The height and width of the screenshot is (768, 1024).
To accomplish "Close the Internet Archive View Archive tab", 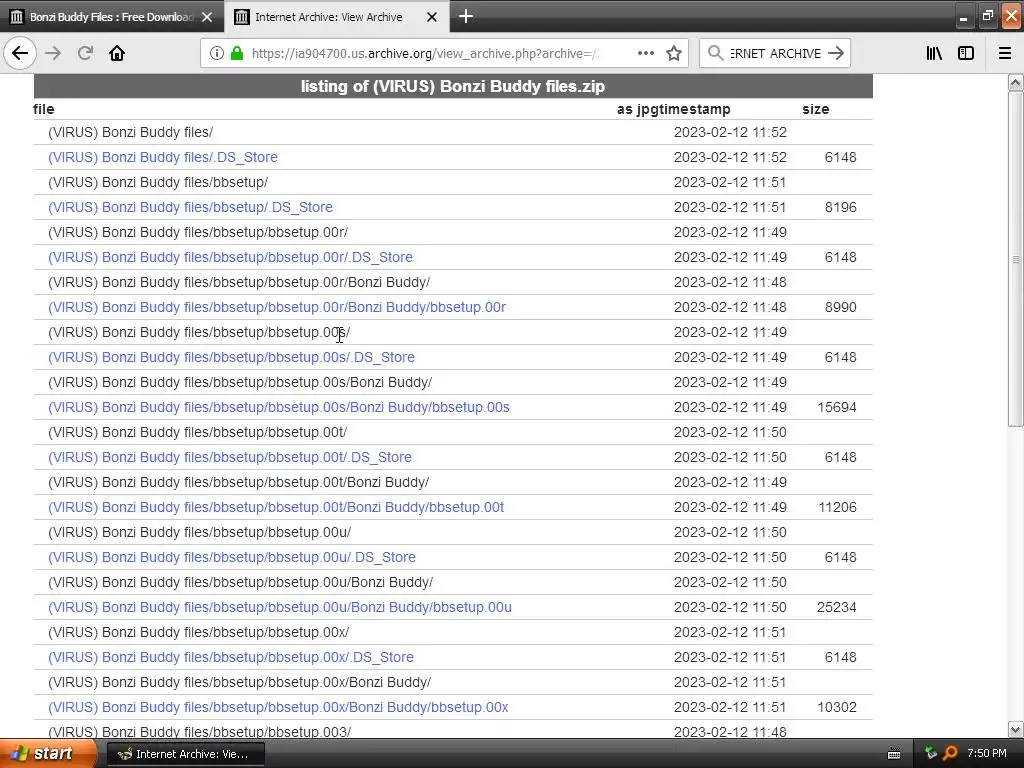I will click(432, 17).
